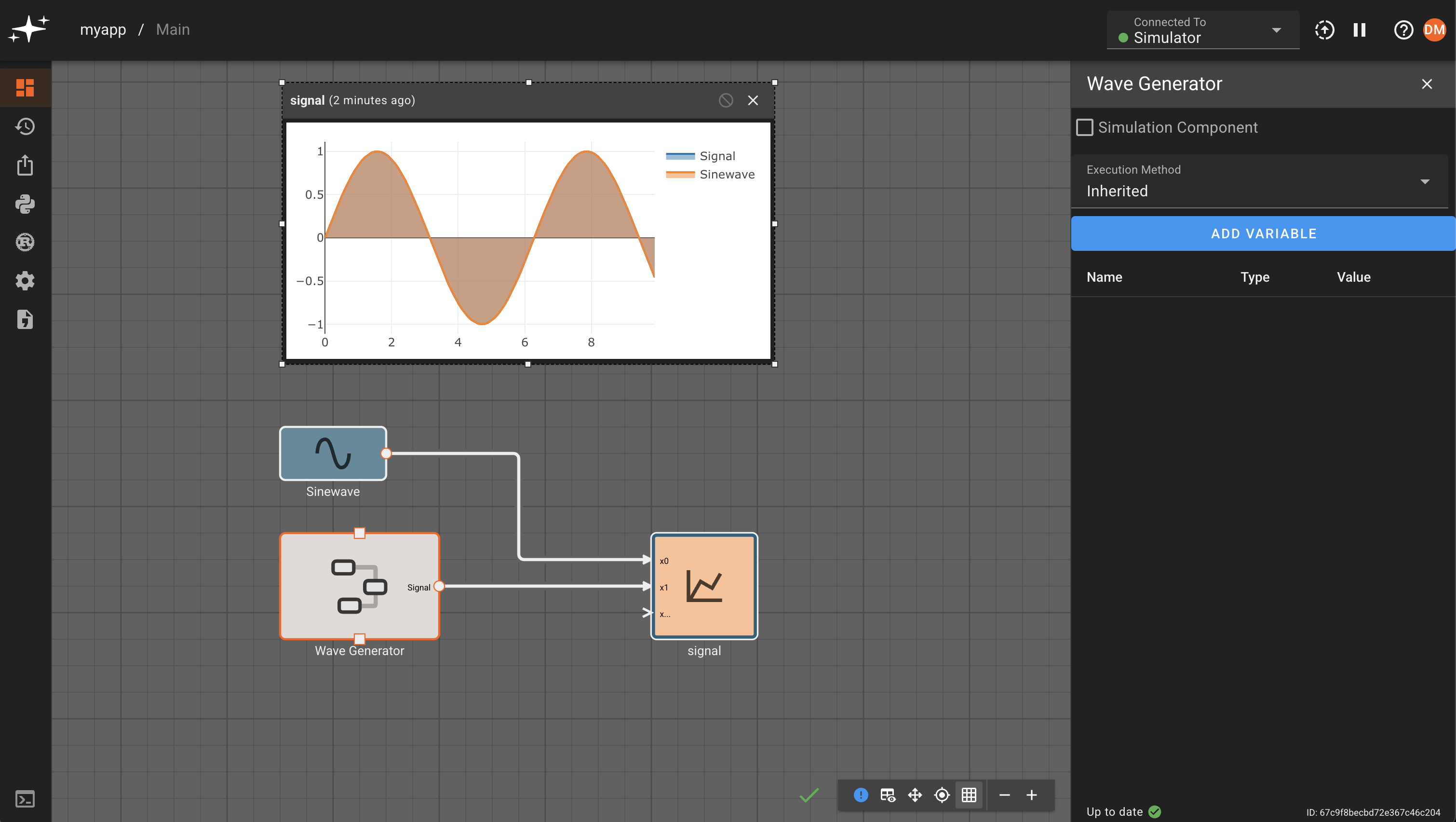
Task: Click the zoom in plus button
Action: pyautogui.click(x=1031, y=795)
